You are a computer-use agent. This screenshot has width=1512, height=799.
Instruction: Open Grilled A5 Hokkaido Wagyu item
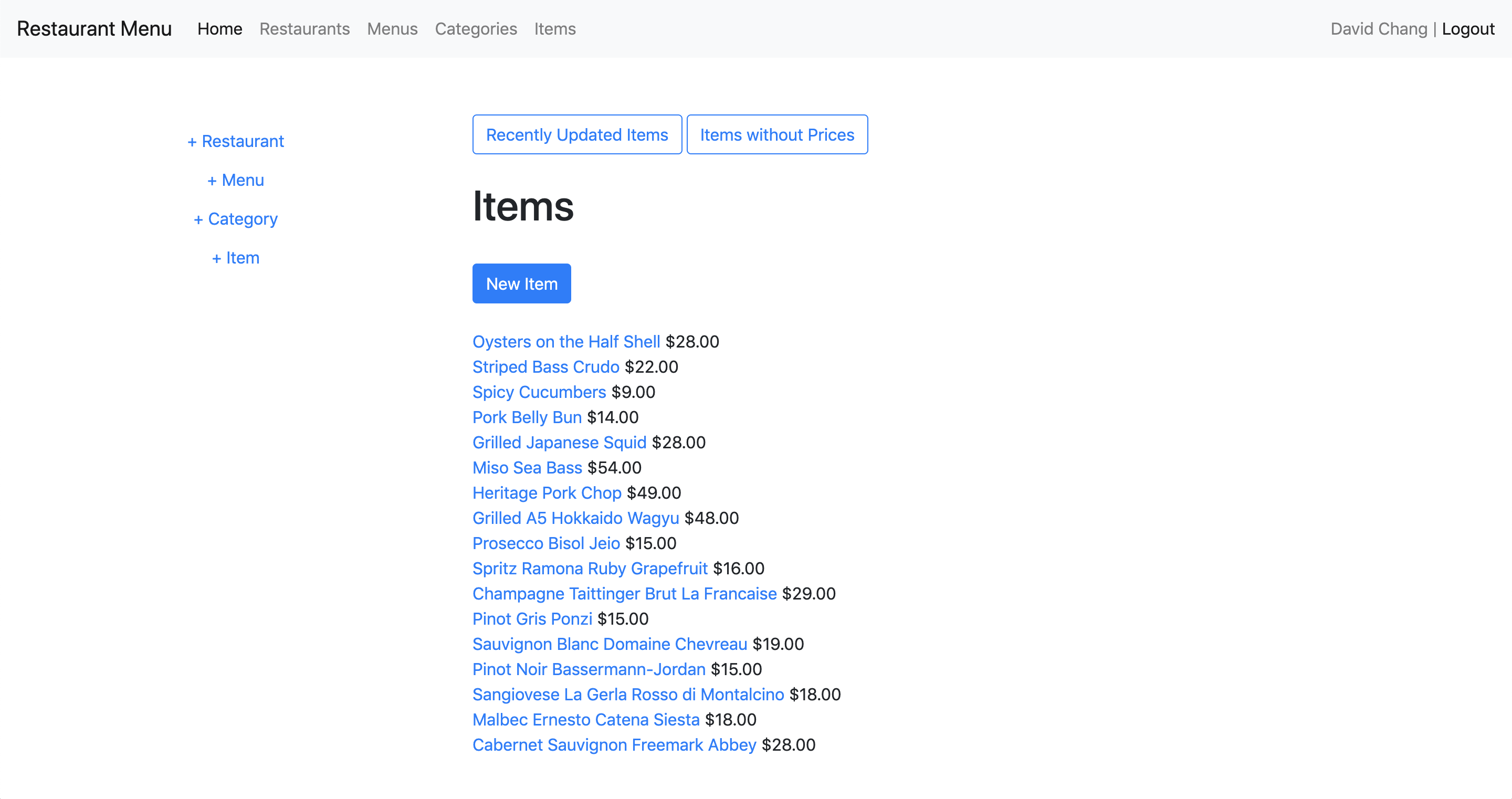(x=575, y=518)
